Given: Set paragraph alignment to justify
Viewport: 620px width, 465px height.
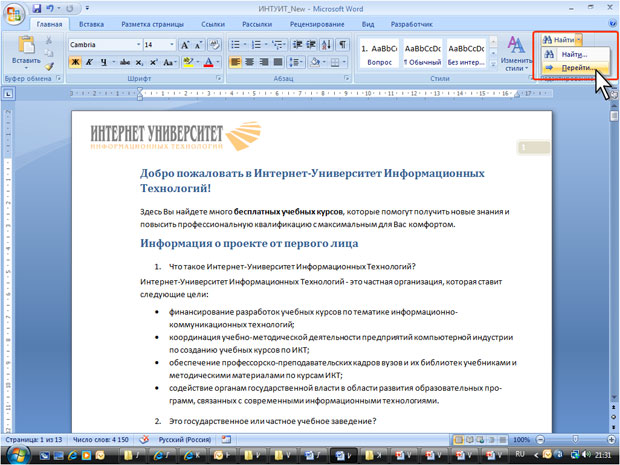Looking at the screenshot, I should 278,62.
